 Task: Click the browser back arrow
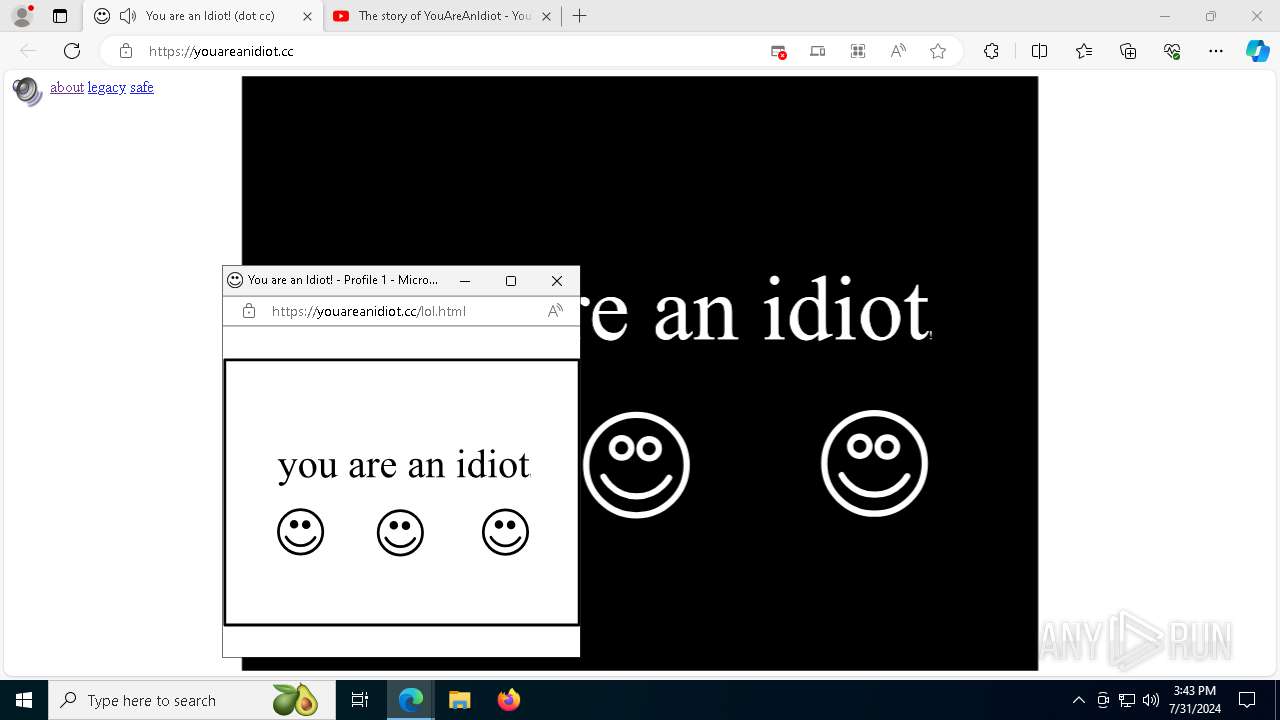28,51
